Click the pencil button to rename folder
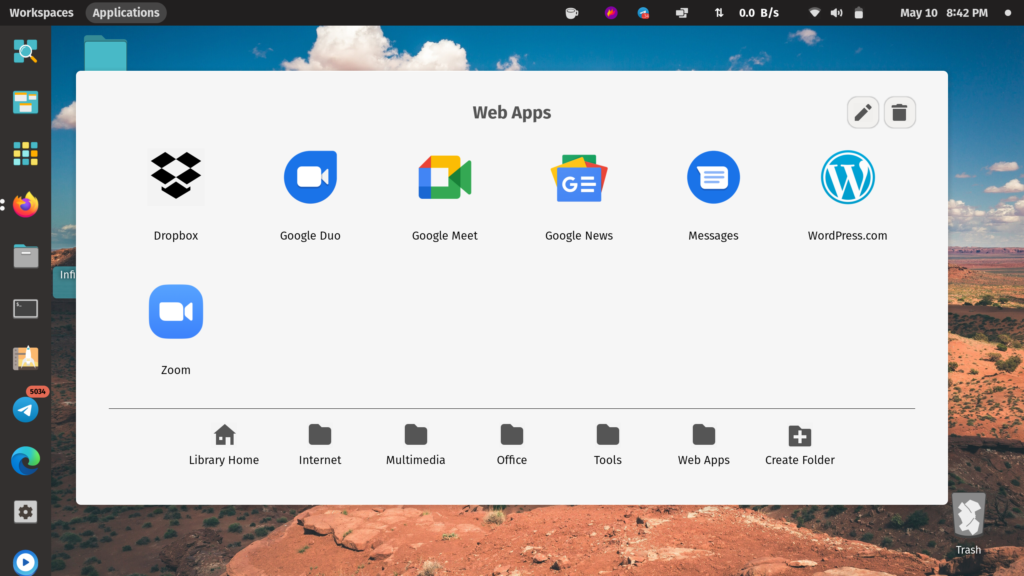 click(863, 112)
